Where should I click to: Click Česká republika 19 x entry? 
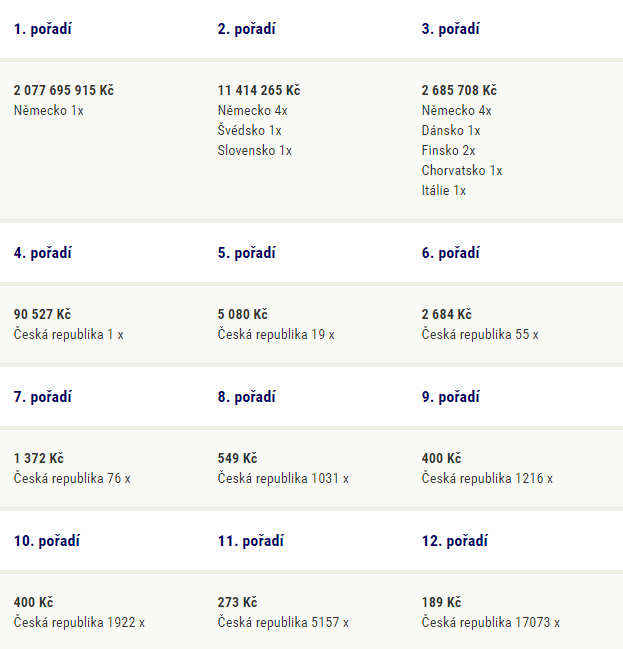276,334
